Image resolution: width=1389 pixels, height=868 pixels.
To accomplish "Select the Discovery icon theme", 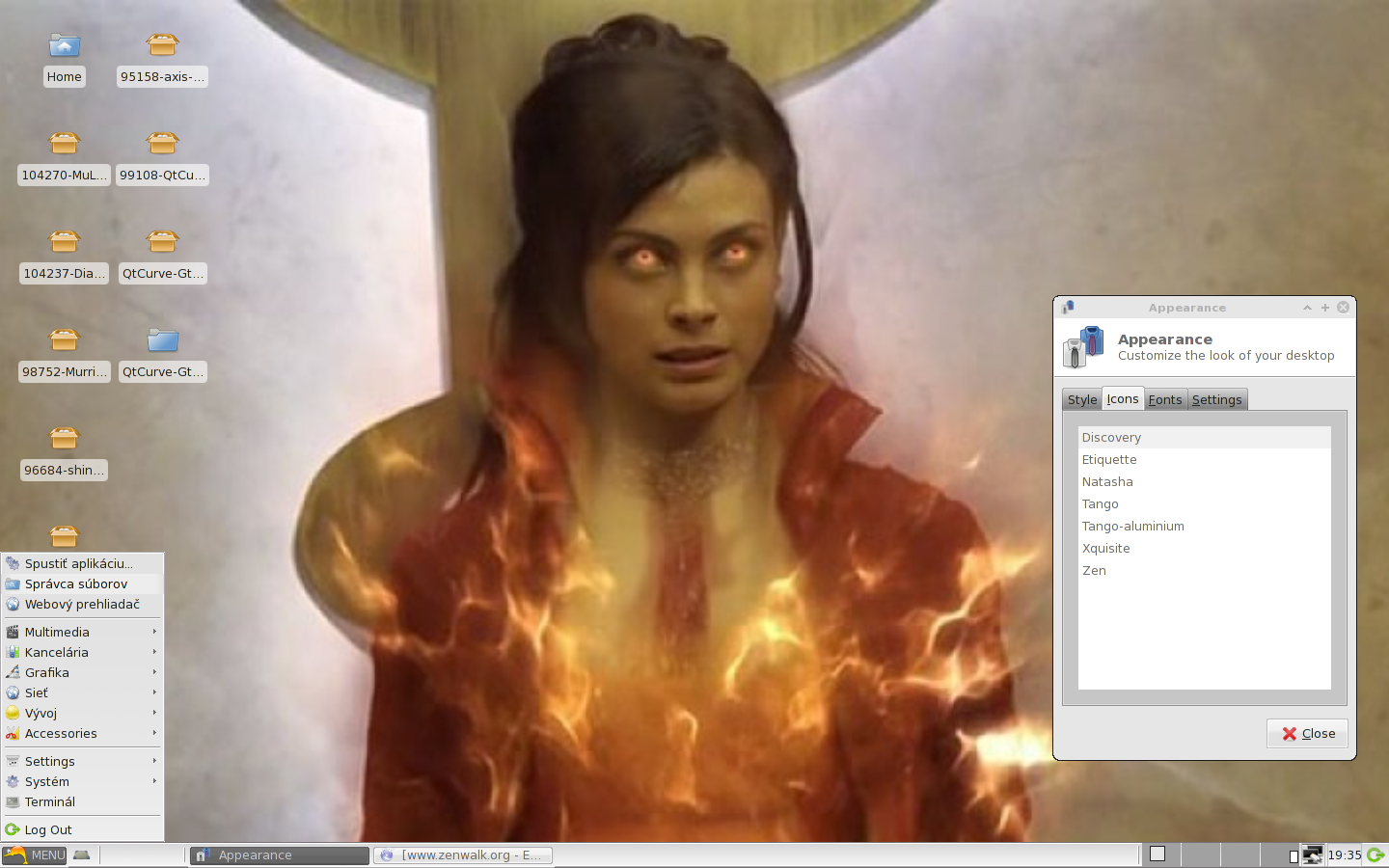I will (1205, 437).
